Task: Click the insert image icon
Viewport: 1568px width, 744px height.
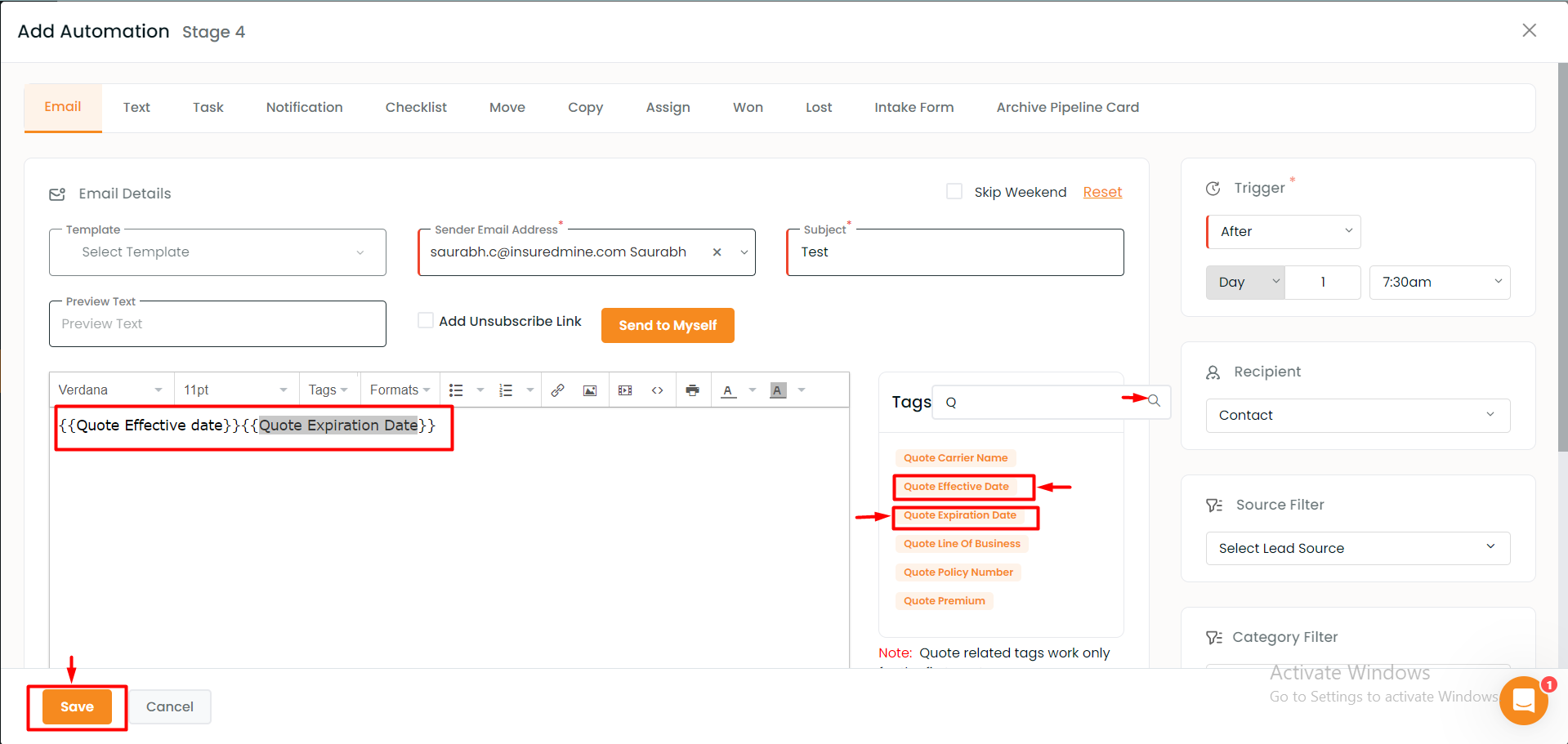Action: pyautogui.click(x=590, y=390)
